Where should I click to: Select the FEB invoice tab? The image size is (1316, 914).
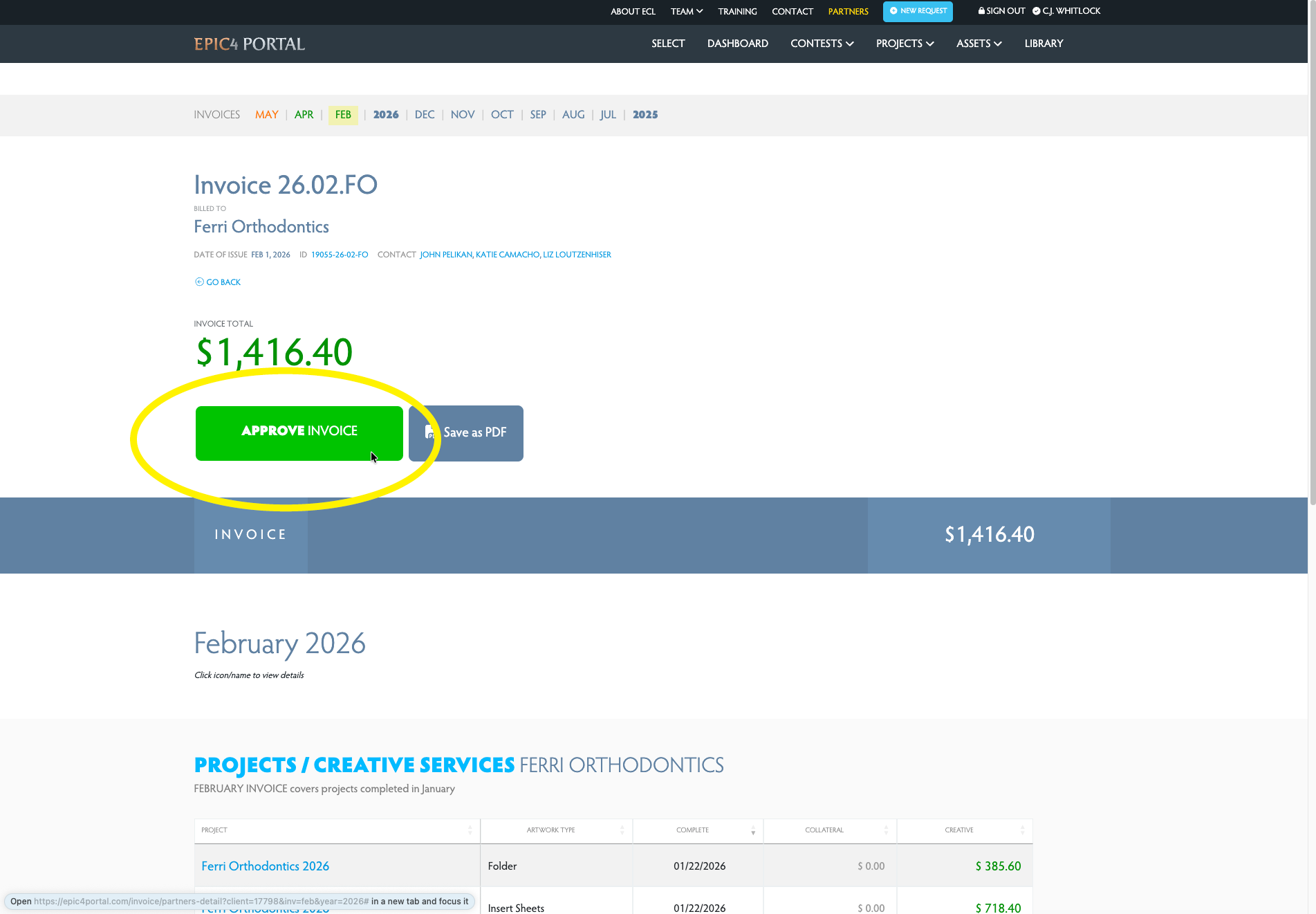(x=343, y=115)
